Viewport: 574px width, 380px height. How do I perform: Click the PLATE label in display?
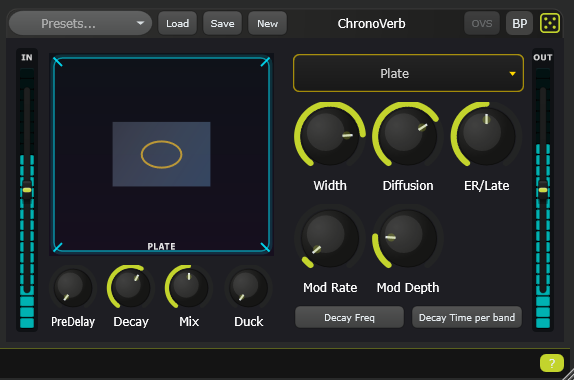pos(161,246)
